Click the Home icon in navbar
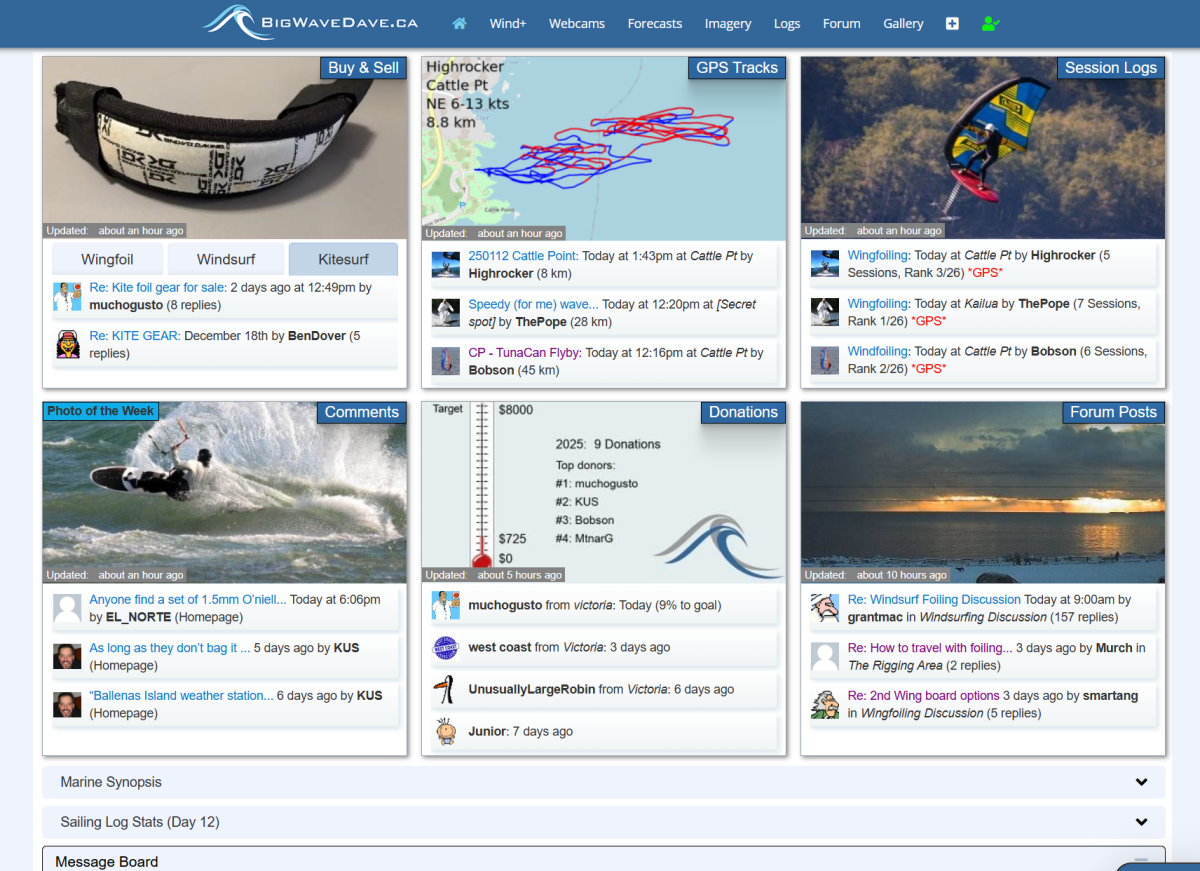This screenshot has height=871, width=1200. 460,23
